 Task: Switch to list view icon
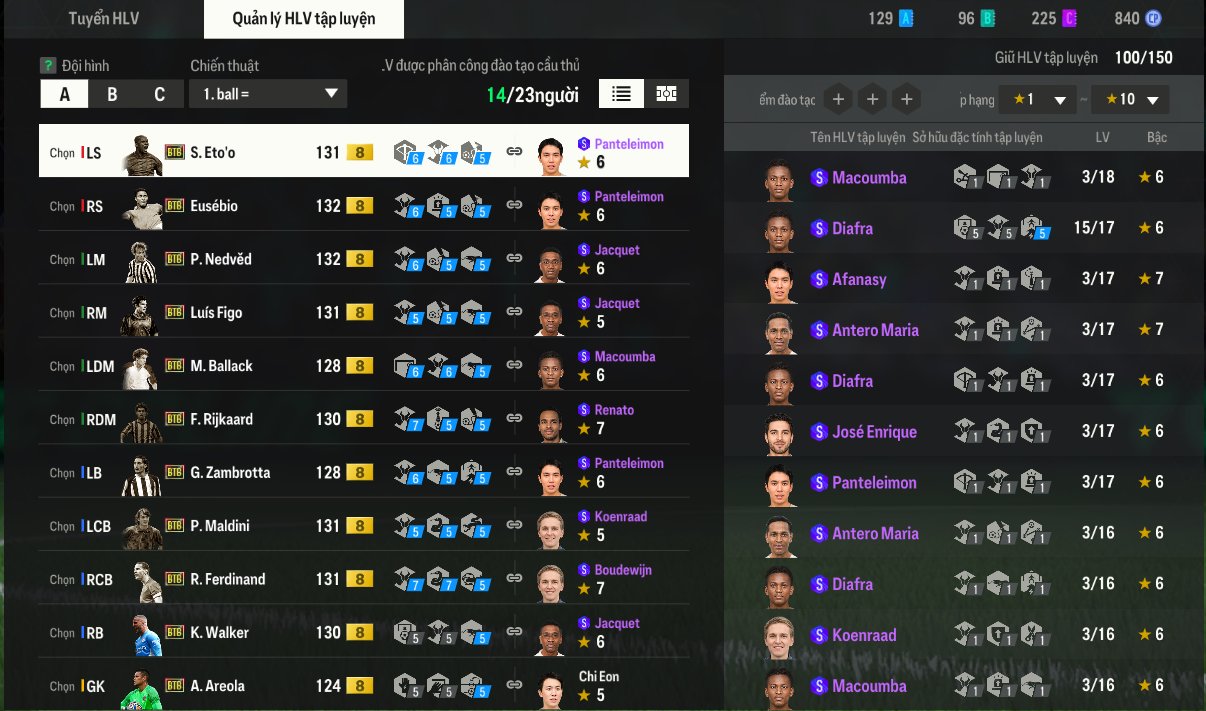(x=621, y=94)
